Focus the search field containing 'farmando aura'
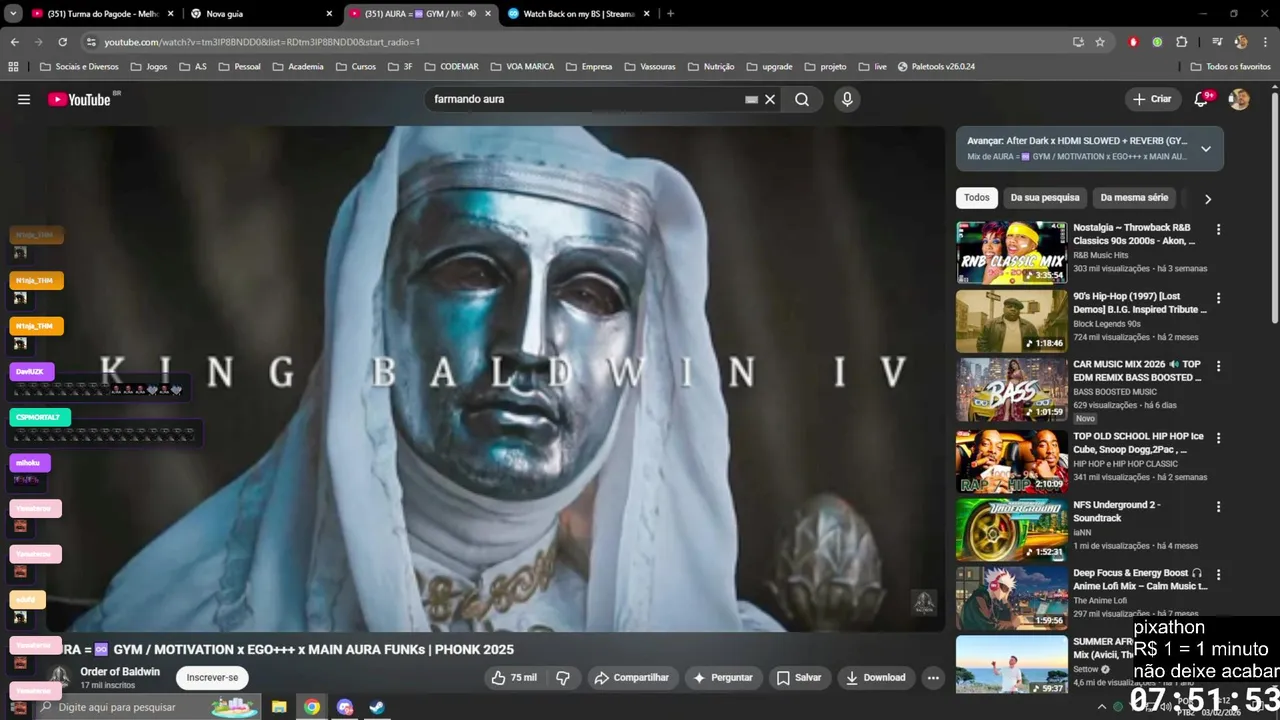This screenshot has width=1280, height=720. (x=585, y=99)
